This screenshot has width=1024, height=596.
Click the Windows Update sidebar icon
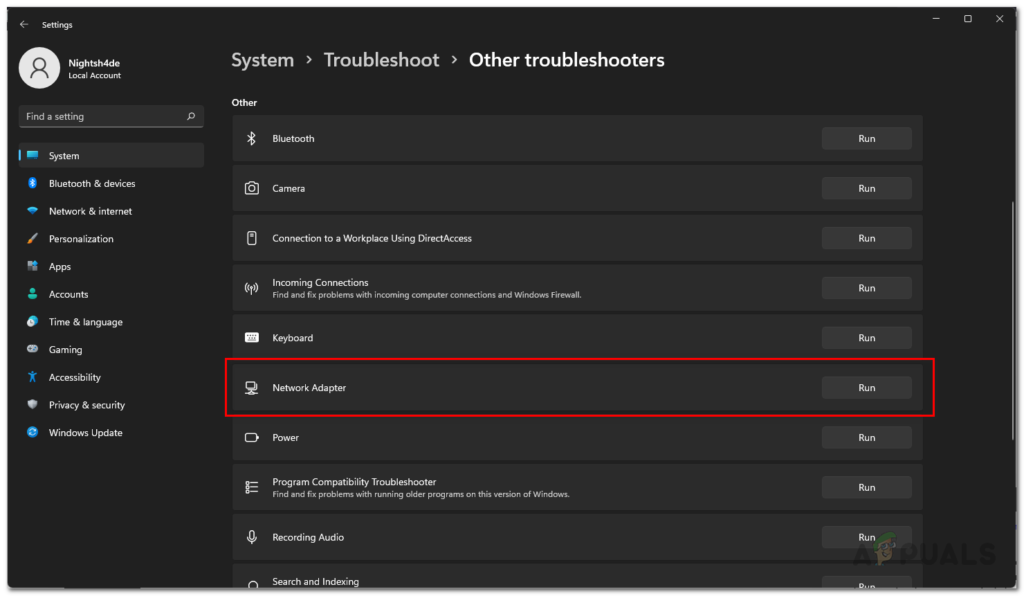coord(33,433)
